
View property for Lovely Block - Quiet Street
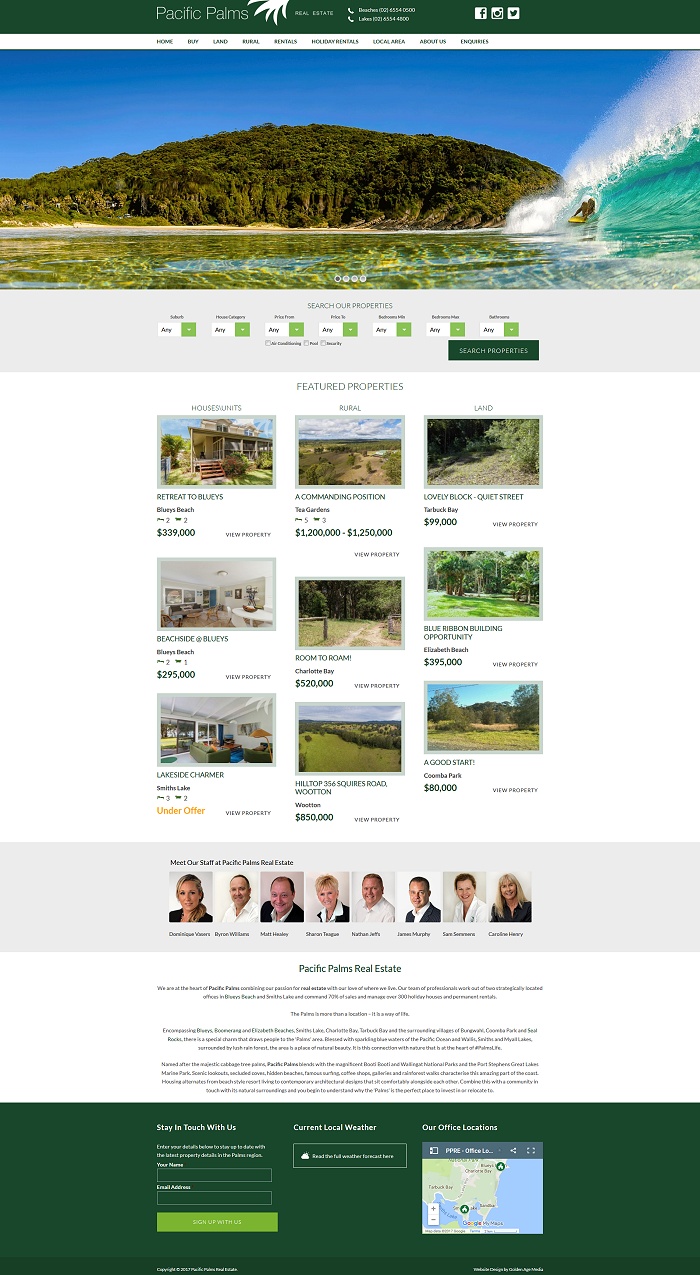[x=515, y=524]
